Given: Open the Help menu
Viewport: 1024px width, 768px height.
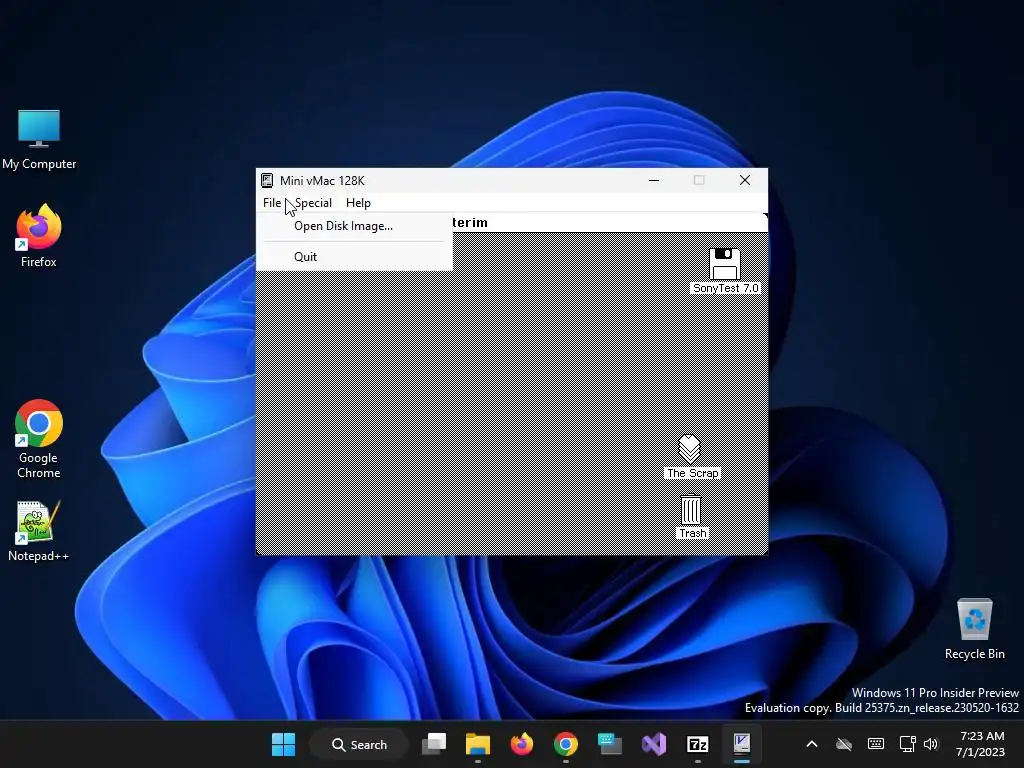Looking at the screenshot, I should 358,203.
